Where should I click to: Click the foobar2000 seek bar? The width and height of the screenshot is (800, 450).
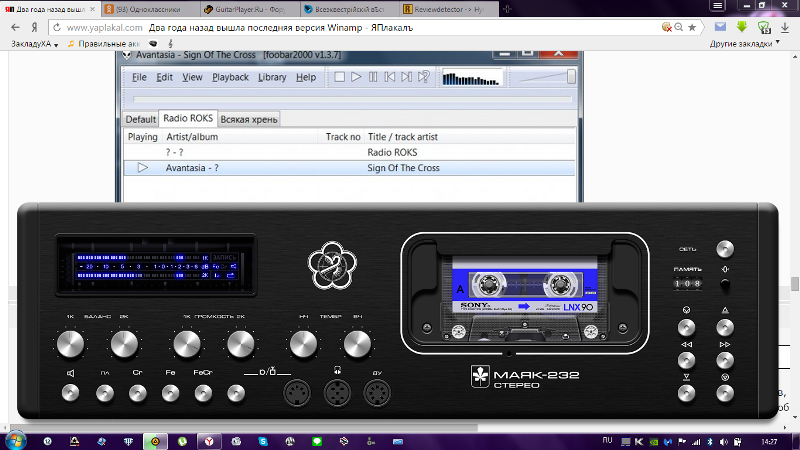pos(352,99)
